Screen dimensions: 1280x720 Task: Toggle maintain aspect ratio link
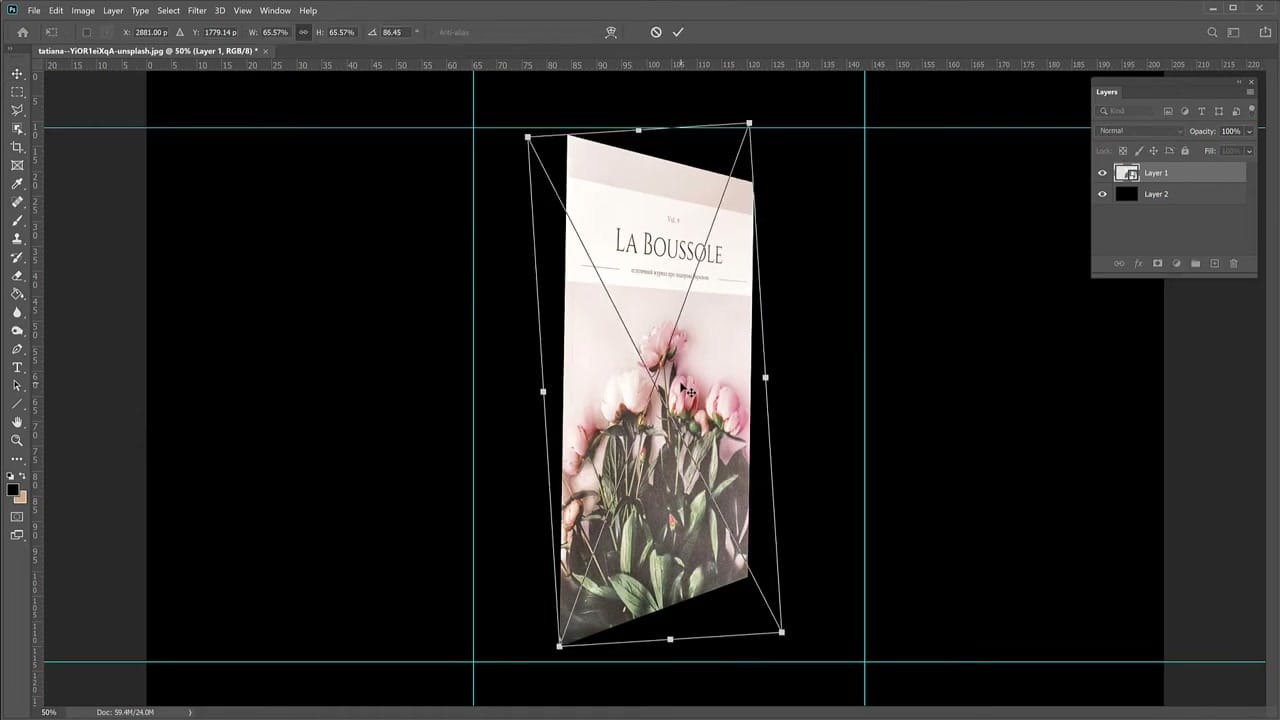click(303, 32)
